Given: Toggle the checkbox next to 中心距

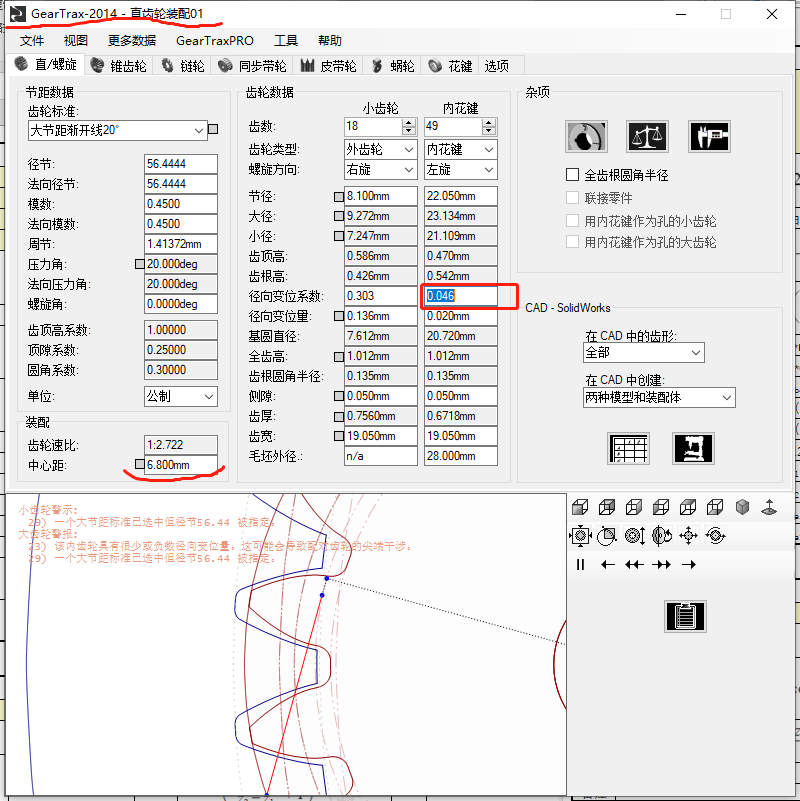Looking at the screenshot, I should tap(139, 464).
